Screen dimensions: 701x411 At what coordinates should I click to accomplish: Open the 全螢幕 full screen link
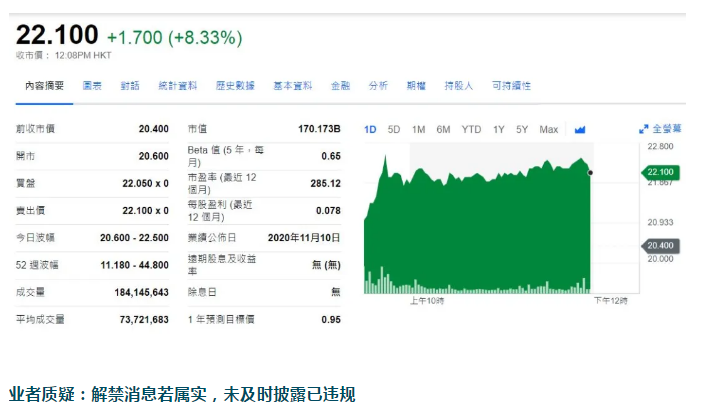click(x=667, y=129)
